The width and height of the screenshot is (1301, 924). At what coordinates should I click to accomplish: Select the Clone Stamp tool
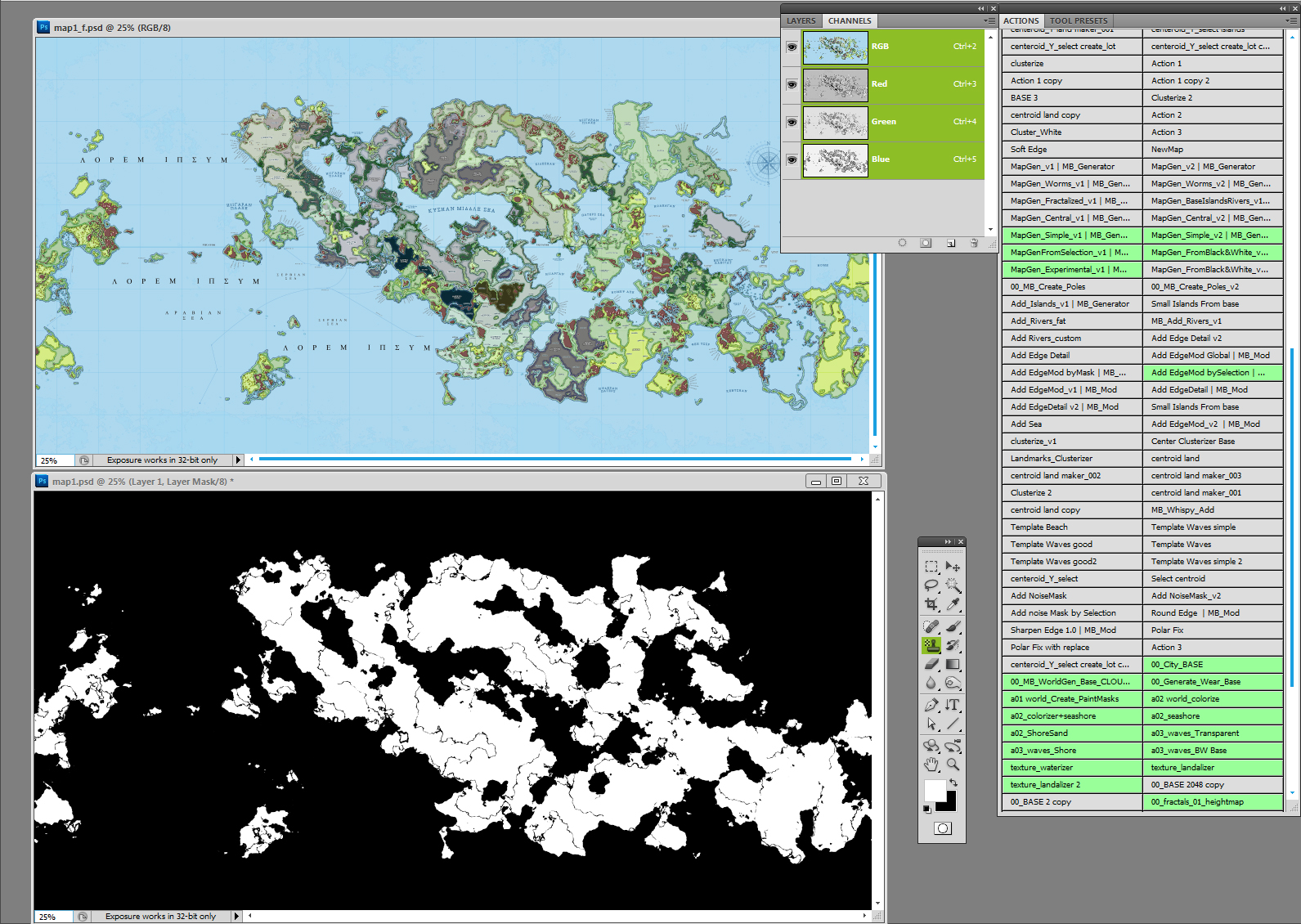931,645
